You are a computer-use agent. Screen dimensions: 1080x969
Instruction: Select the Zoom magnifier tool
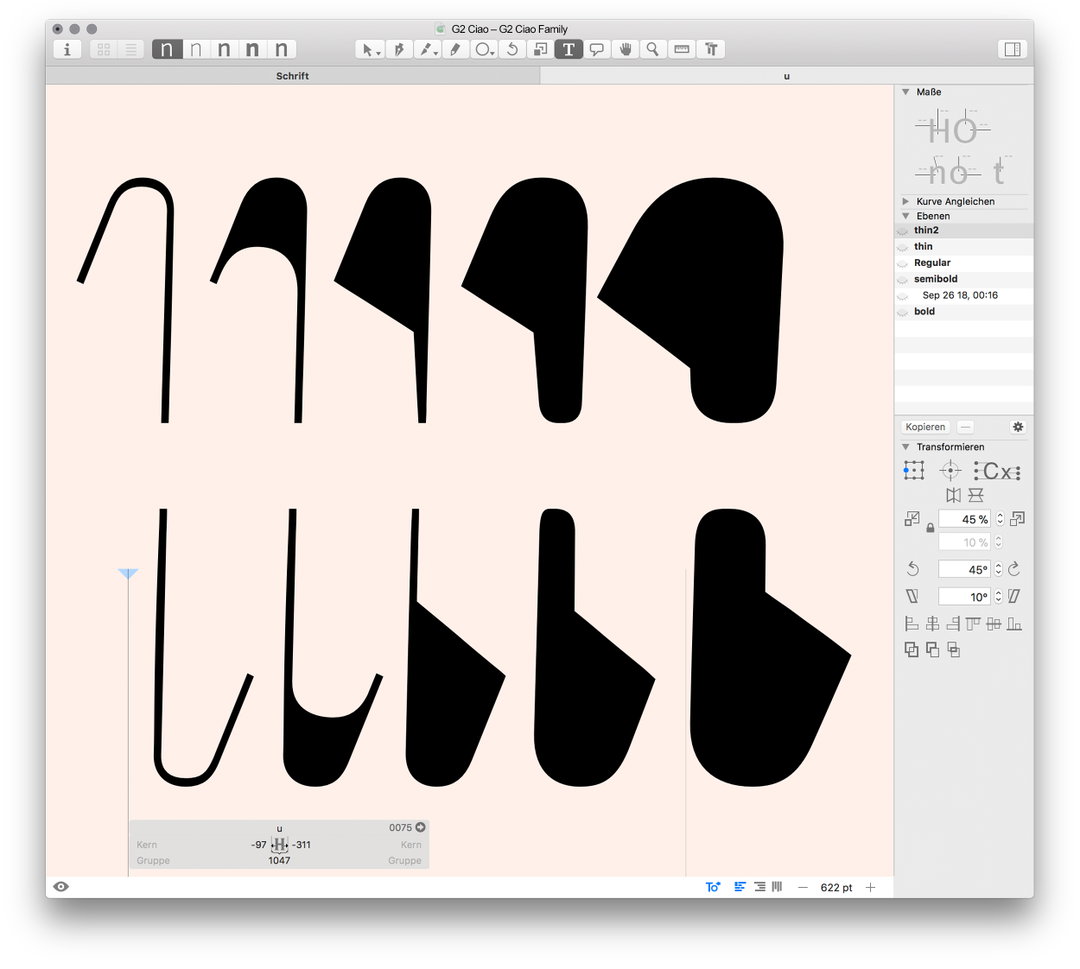(653, 49)
